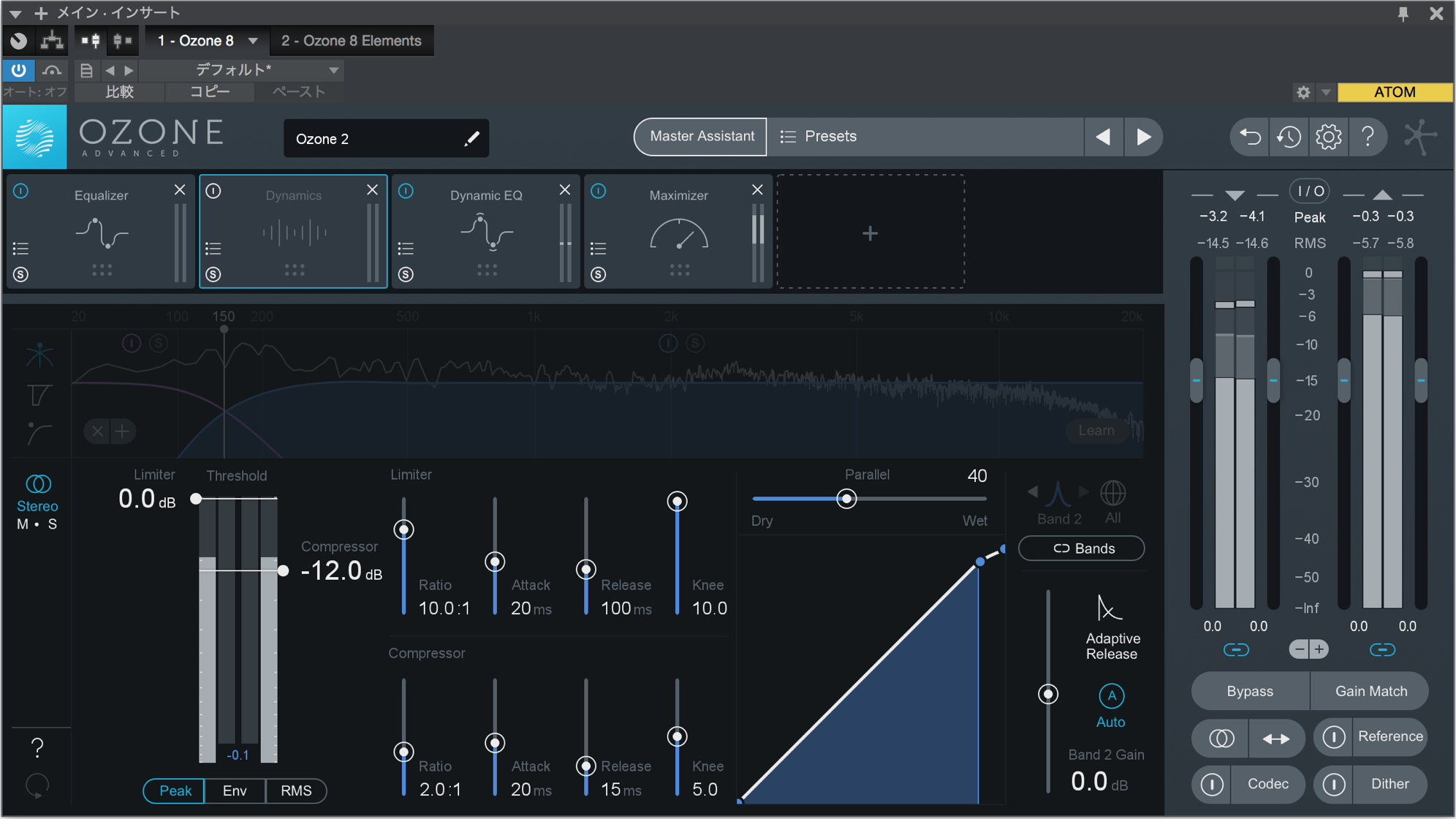Select RMS detection mode

coord(296,790)
